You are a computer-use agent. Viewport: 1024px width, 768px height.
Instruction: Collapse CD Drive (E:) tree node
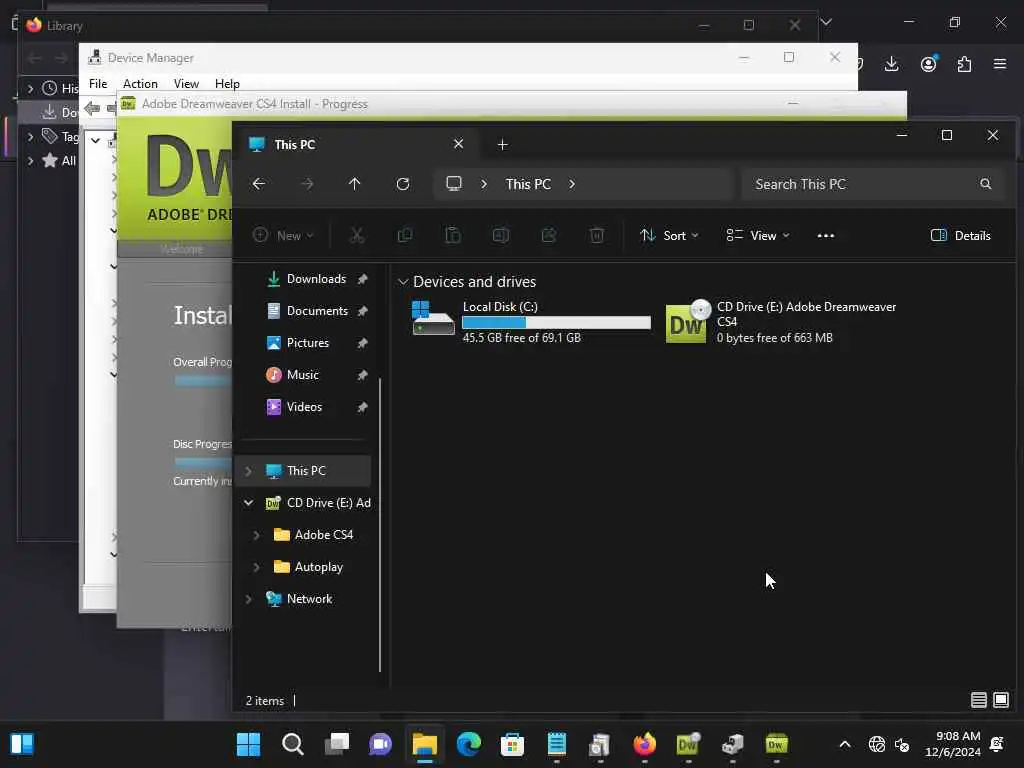tap(249, 503)
